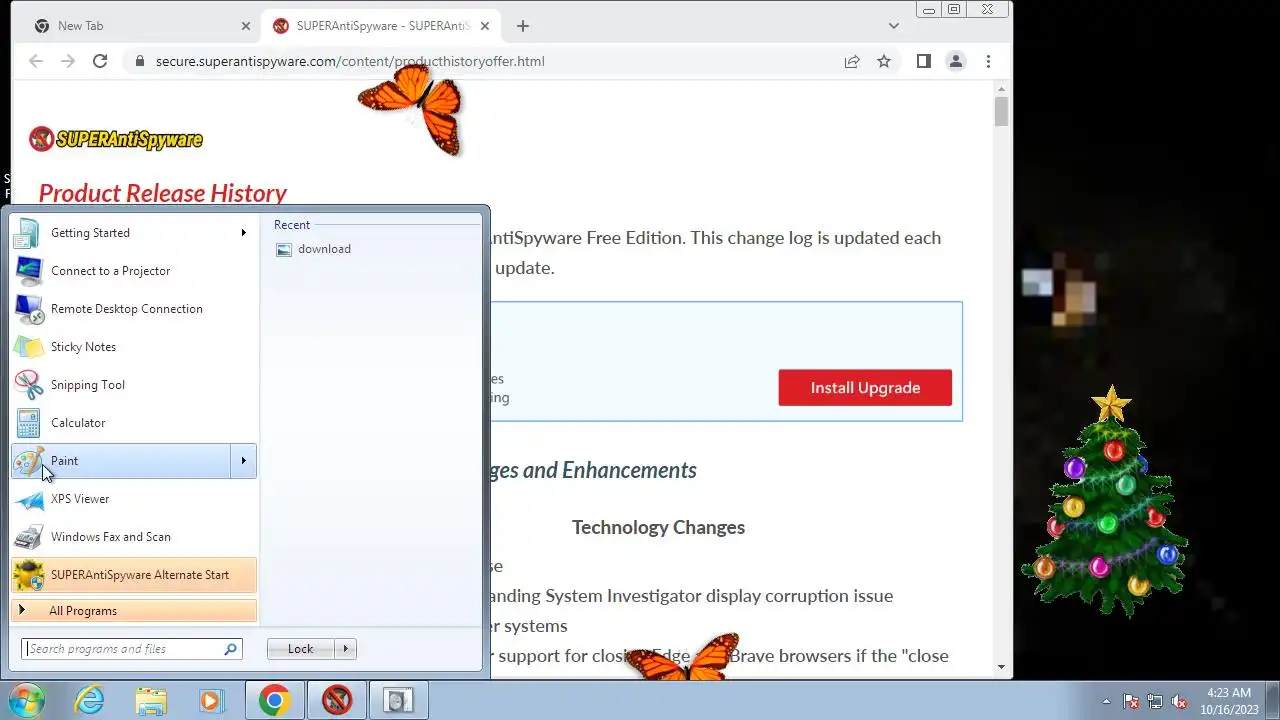
Task: Click the XPS Viewer paper plane icon
Action: 29,499
